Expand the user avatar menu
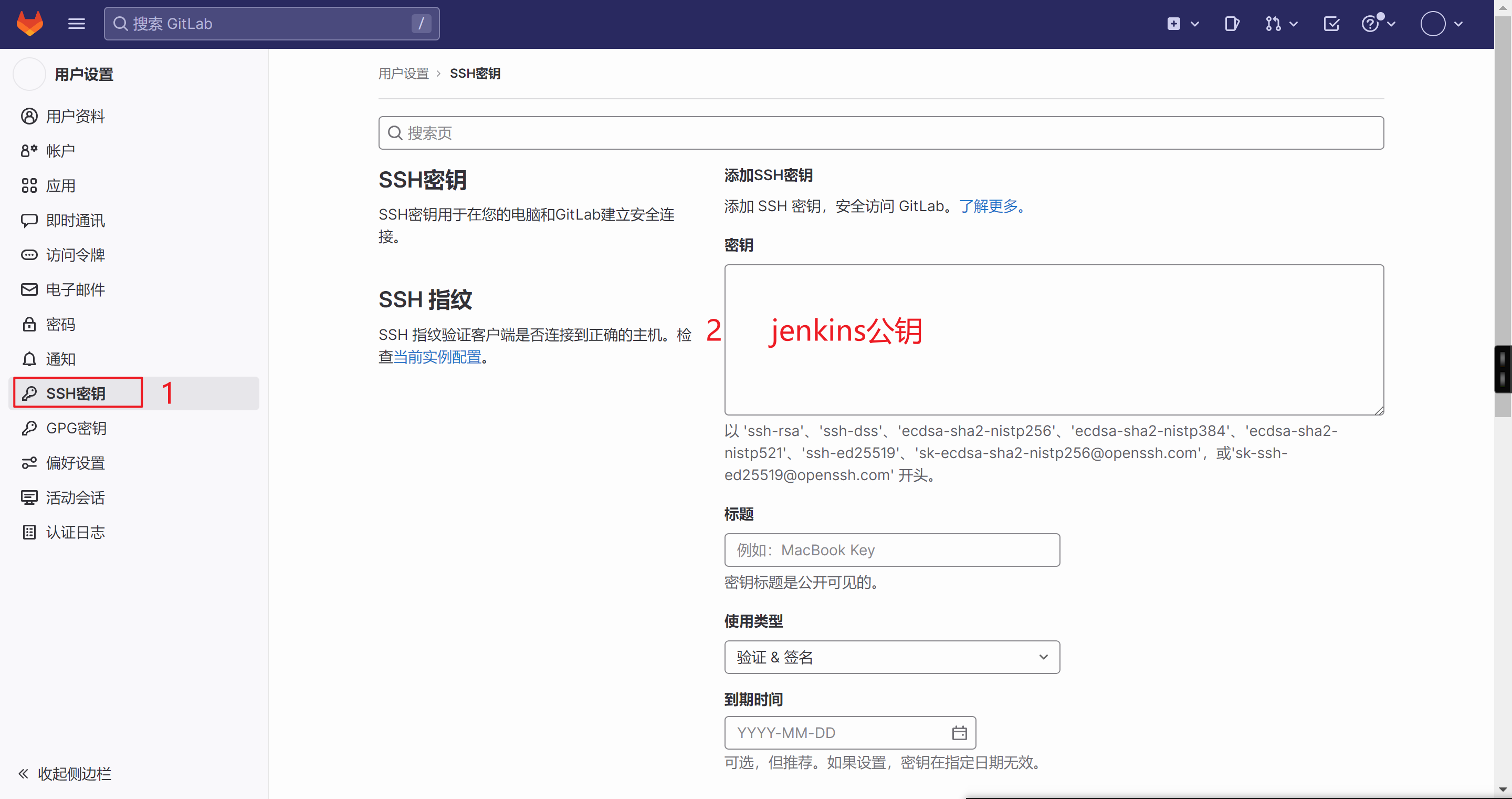 pyautogui.click(x=1441, y=24)
